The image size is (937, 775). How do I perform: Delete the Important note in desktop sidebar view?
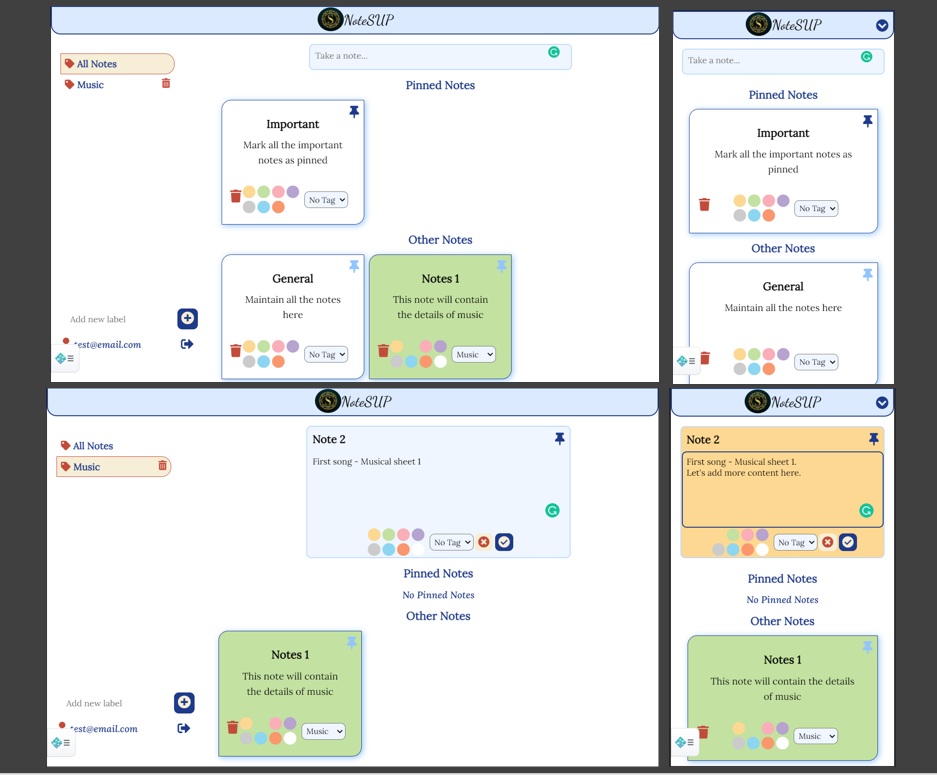tap(236, 197)
